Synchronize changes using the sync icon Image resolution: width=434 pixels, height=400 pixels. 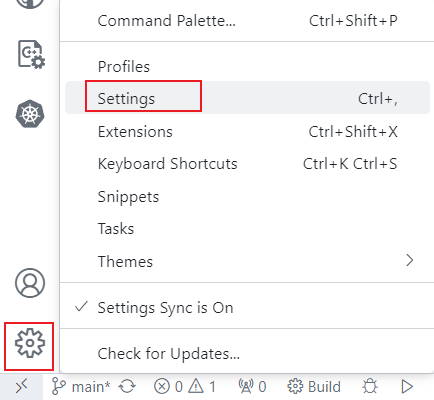(127, 387)
